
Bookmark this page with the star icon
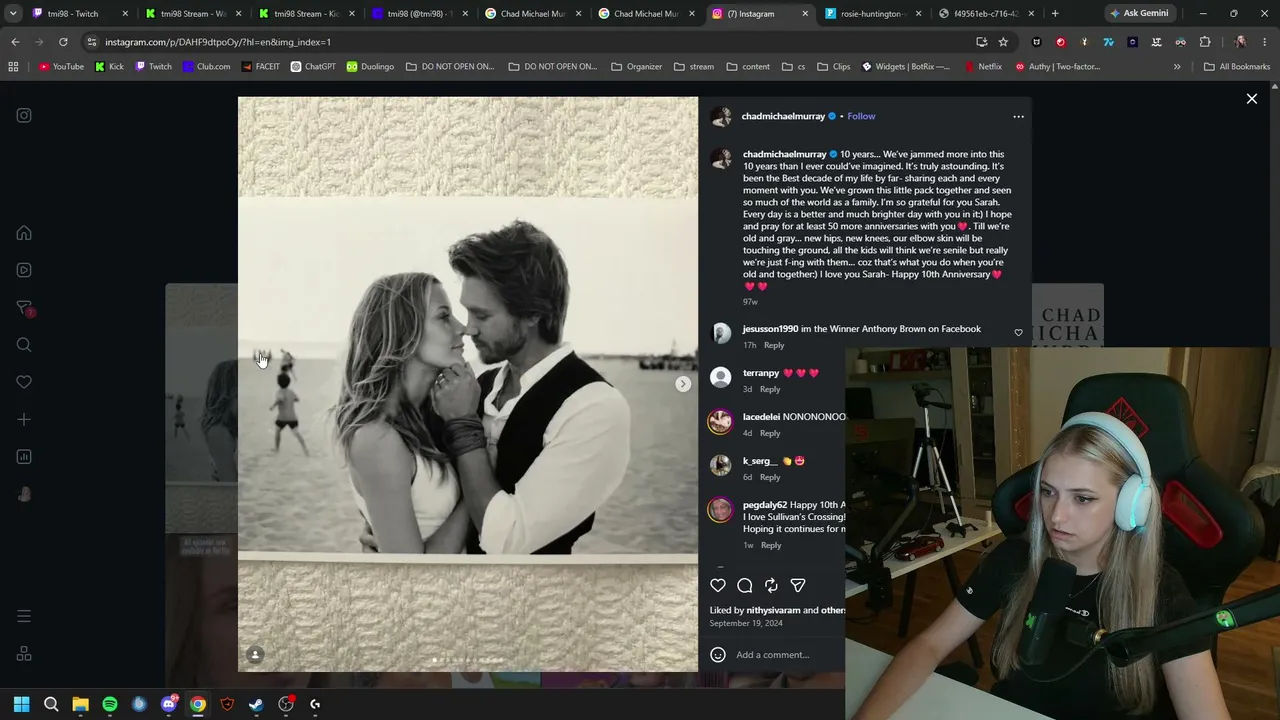(1003, 42)
